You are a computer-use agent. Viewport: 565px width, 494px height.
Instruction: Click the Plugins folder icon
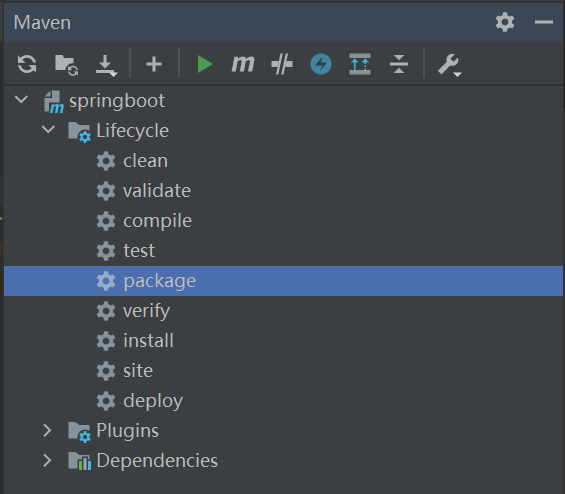click(x=80, y=432)
